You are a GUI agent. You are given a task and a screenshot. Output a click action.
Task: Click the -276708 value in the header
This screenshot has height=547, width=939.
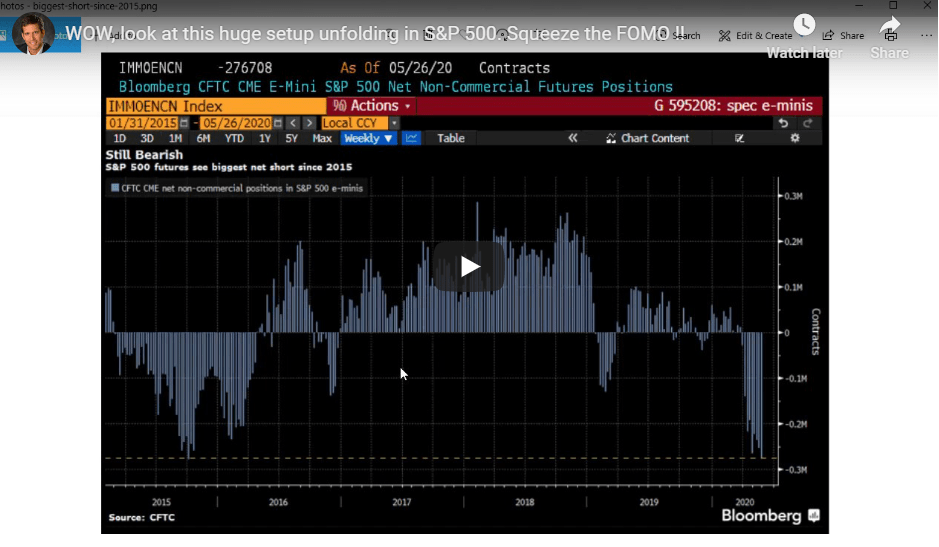244,68
